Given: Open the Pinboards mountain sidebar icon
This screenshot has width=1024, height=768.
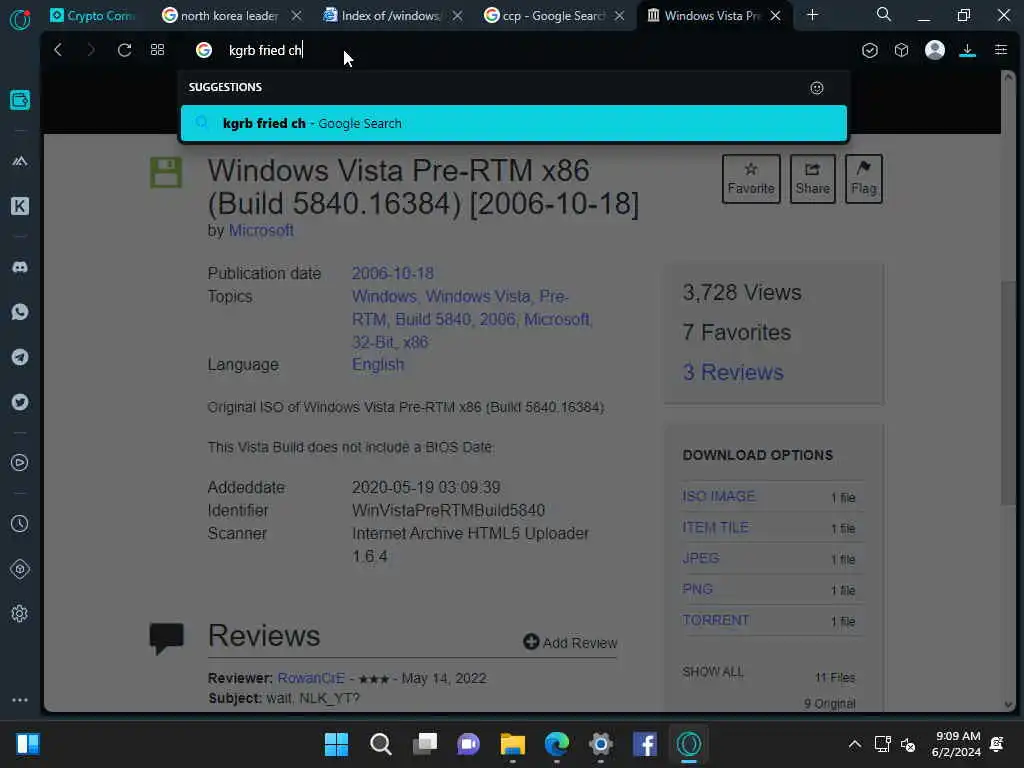Looking at the screenshot, I should pyautogui.click(x=20, y=161).
